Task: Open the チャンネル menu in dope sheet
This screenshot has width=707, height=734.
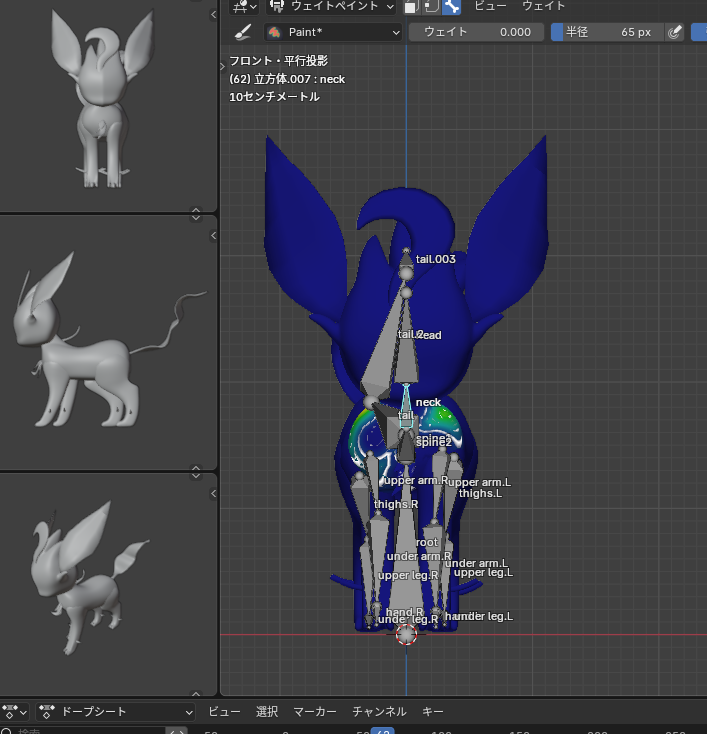Action: 379,712
